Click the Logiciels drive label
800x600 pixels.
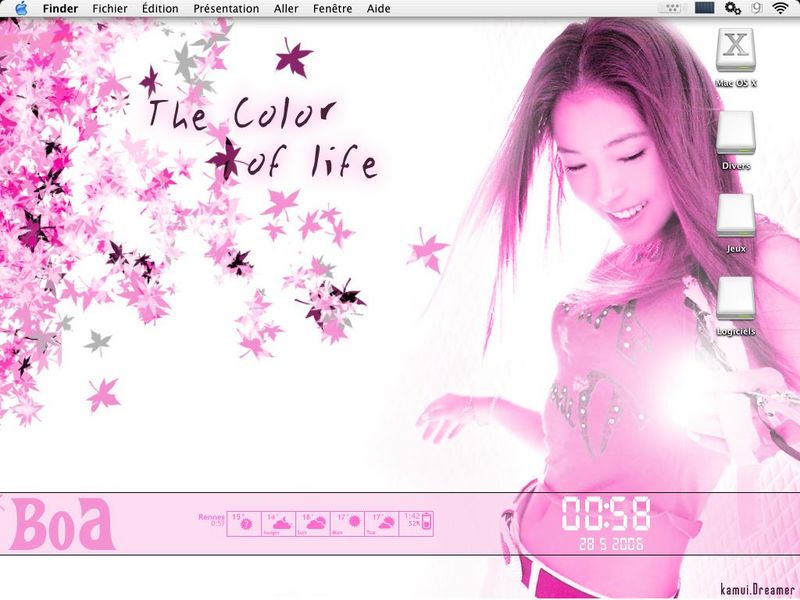pos(736,332)
